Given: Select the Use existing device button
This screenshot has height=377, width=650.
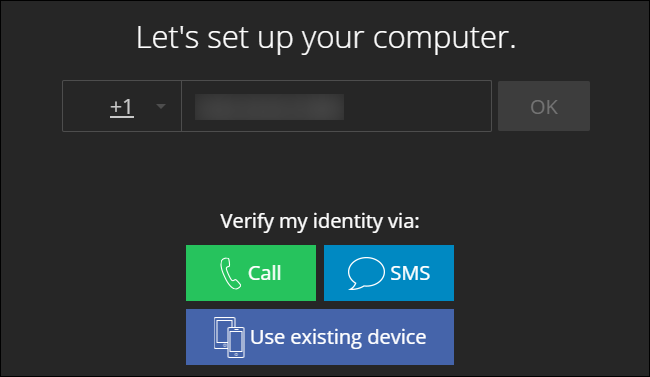Looking at the screenshot, I should (320, 337).
